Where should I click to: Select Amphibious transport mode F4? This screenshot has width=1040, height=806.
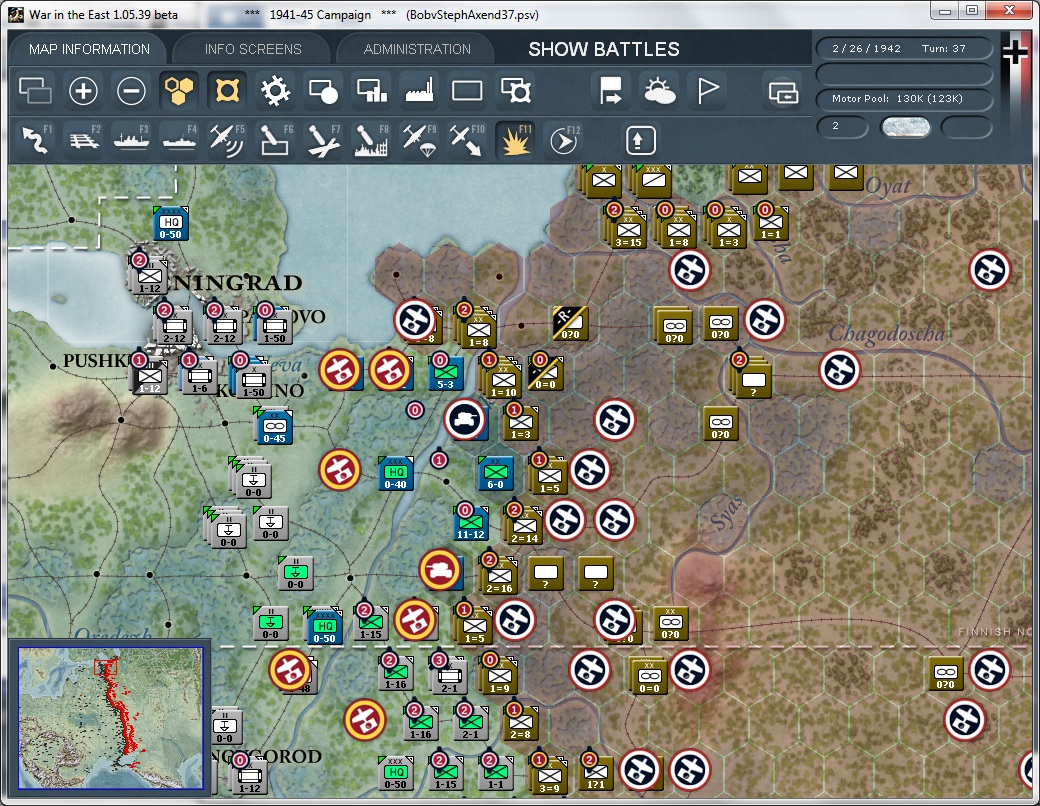179,140
